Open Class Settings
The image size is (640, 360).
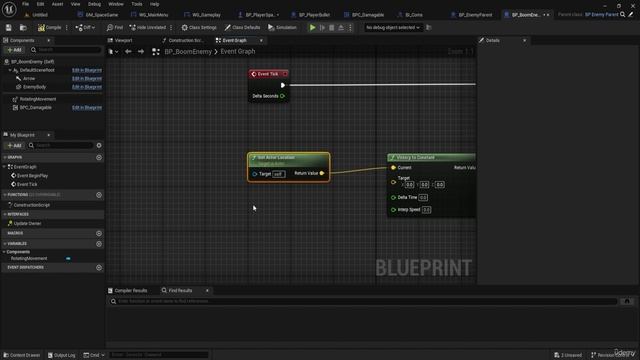pyautogui.click(x=199, y=27)
